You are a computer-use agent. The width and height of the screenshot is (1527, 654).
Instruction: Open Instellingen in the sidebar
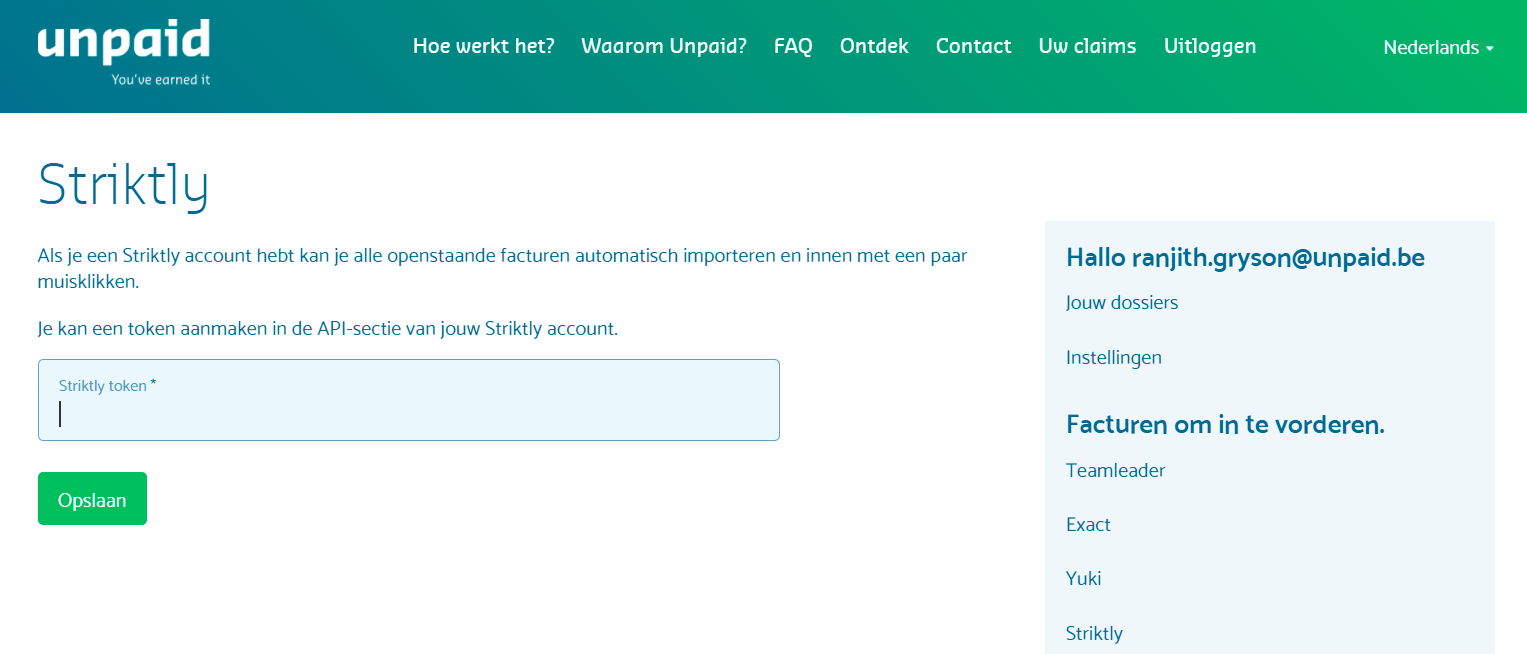pos(1114,357)
